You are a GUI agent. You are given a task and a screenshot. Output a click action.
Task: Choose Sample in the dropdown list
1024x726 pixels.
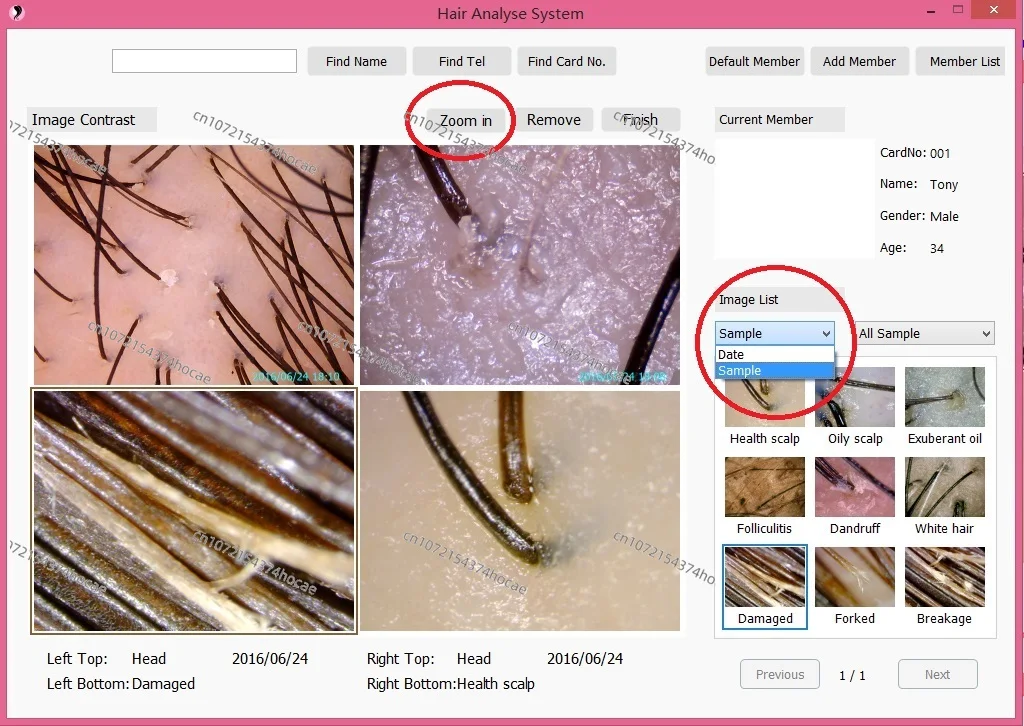(775, 371)
